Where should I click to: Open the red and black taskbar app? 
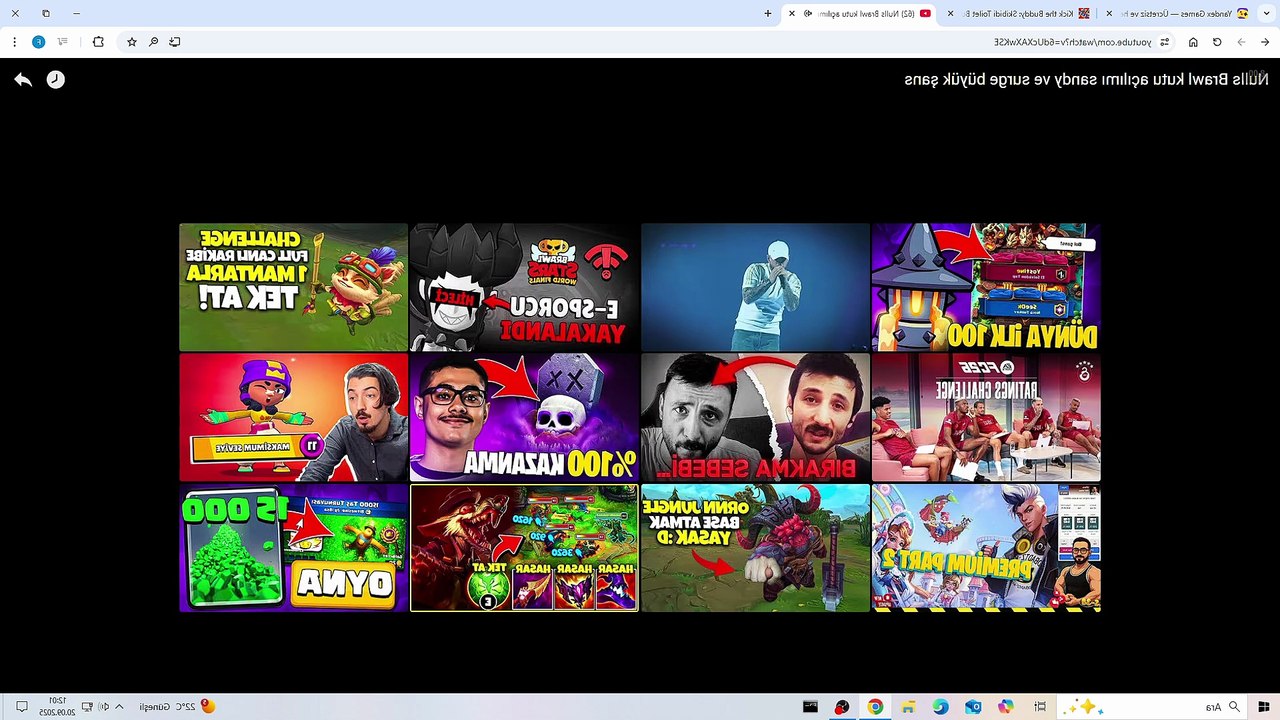[842, 707]
